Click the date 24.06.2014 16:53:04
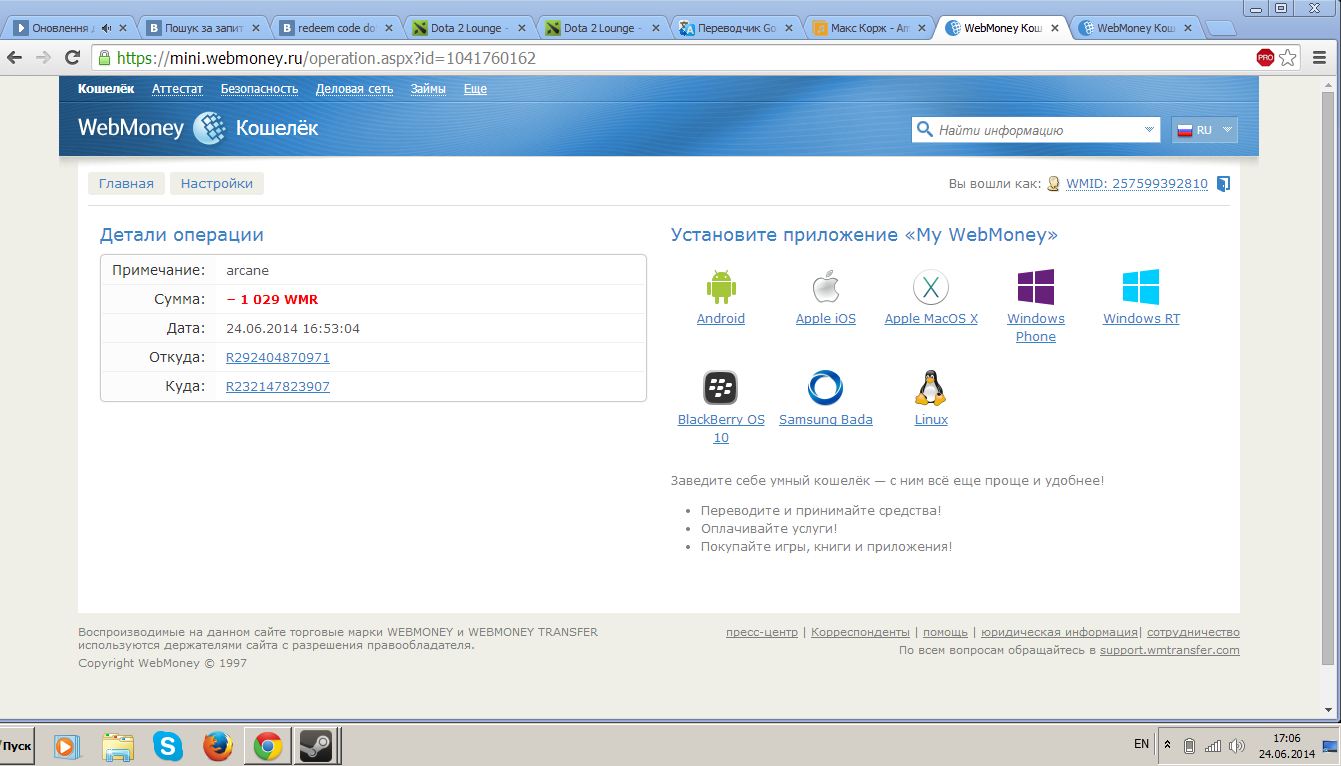The width and height of the screenshot is (1341, 766). coord(293,328)
